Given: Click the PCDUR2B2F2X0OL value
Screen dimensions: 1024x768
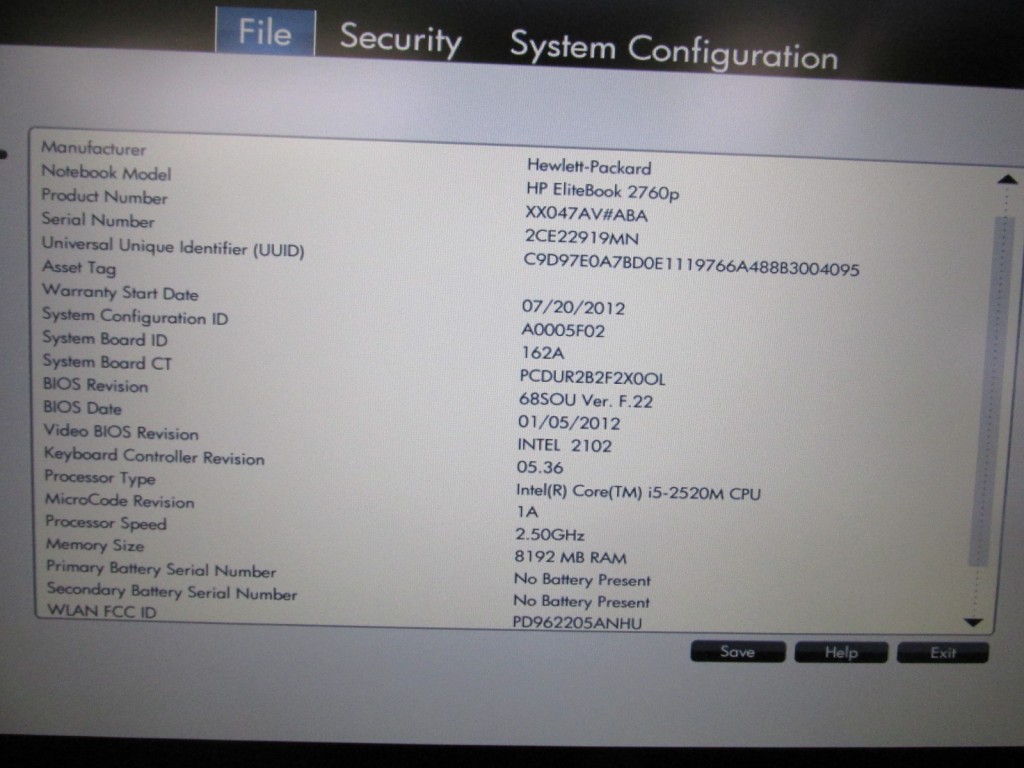Looking at the screenshot, I should [592, 377].
